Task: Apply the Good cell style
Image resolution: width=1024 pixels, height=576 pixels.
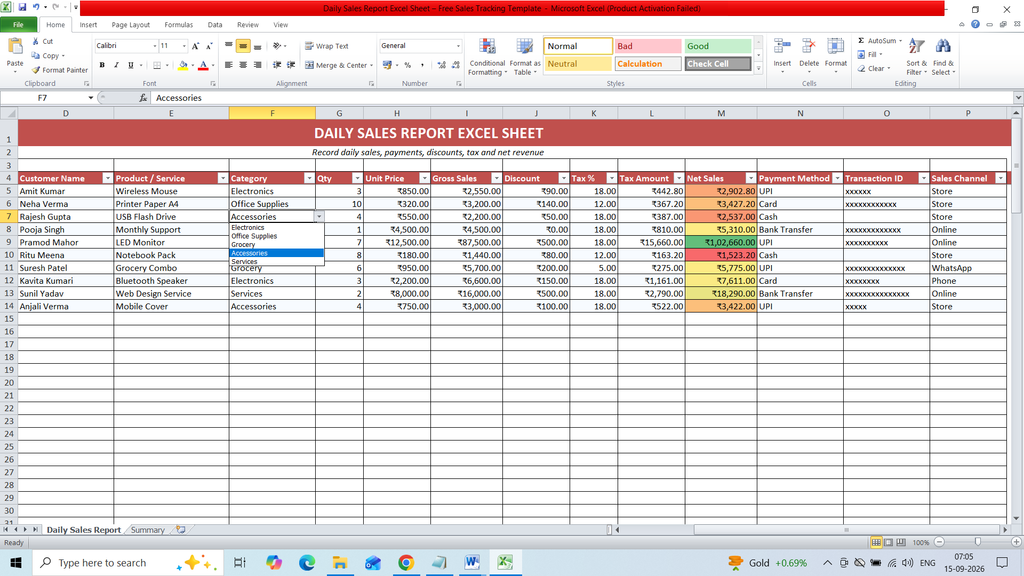Action: coord(718,46)
